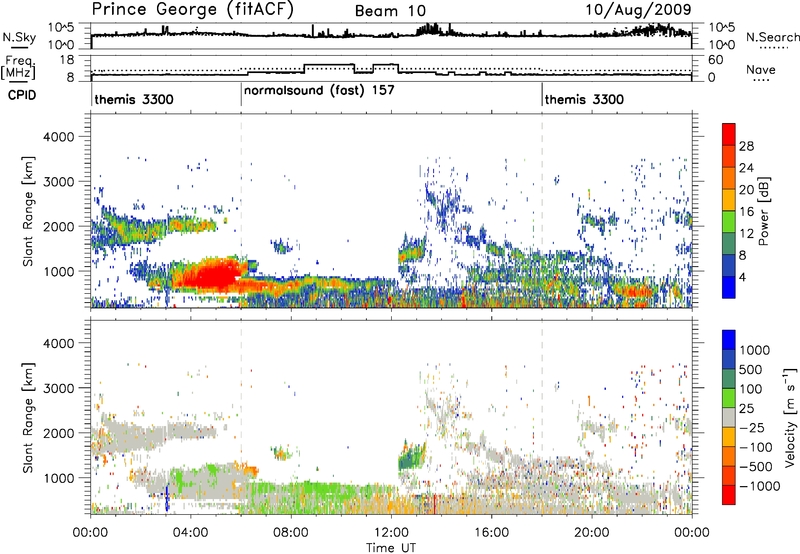Pick the light green 12–16 dB power segment
The width and height of the screenshot is (800, 554).
coord(729,222)
